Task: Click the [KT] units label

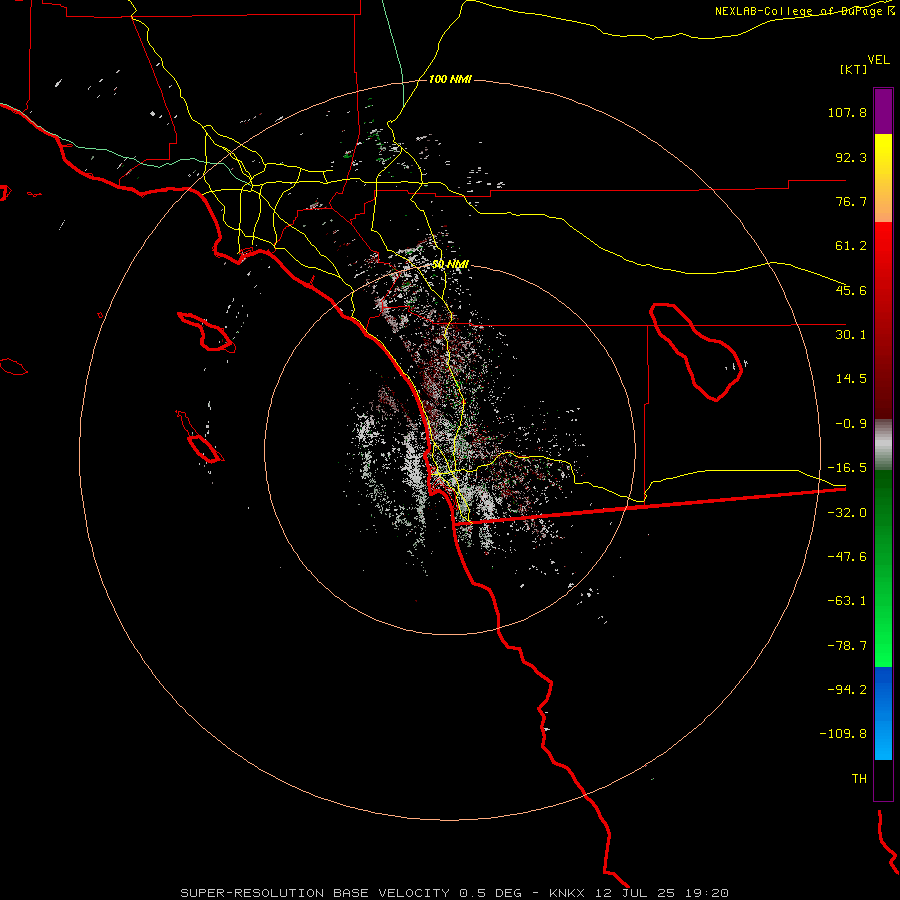Action: click(854, 69)
